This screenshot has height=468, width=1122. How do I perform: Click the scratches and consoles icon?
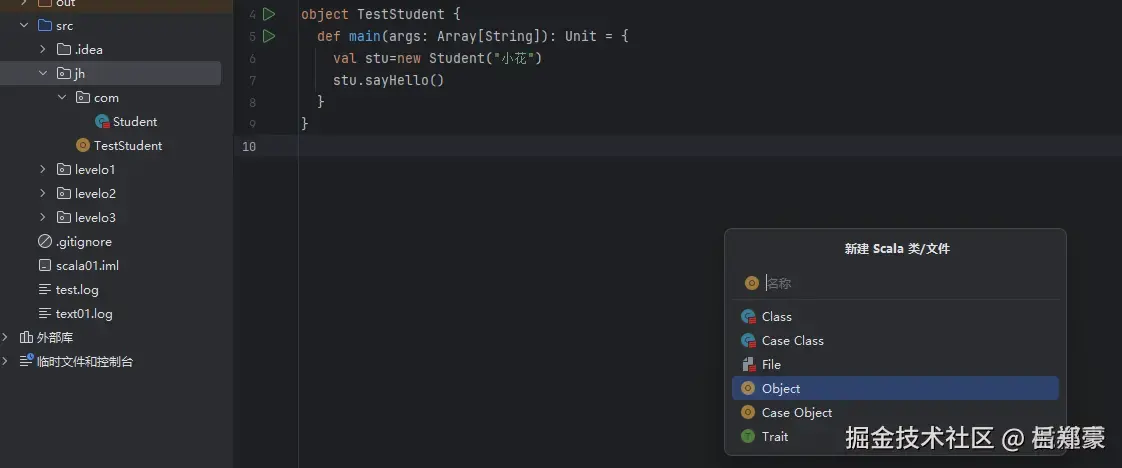[x=26, y=361]
